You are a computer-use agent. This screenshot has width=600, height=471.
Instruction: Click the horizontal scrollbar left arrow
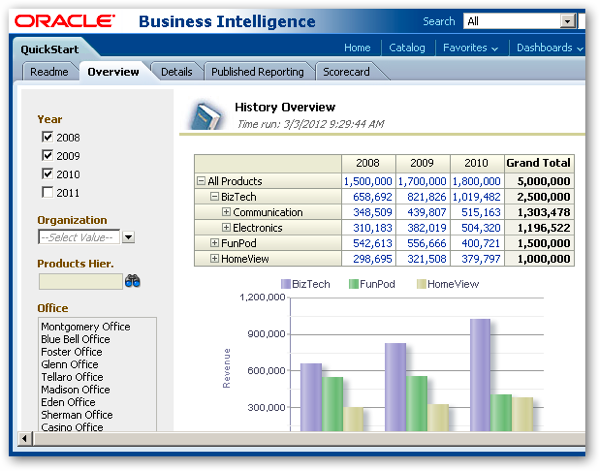[25, 438]
